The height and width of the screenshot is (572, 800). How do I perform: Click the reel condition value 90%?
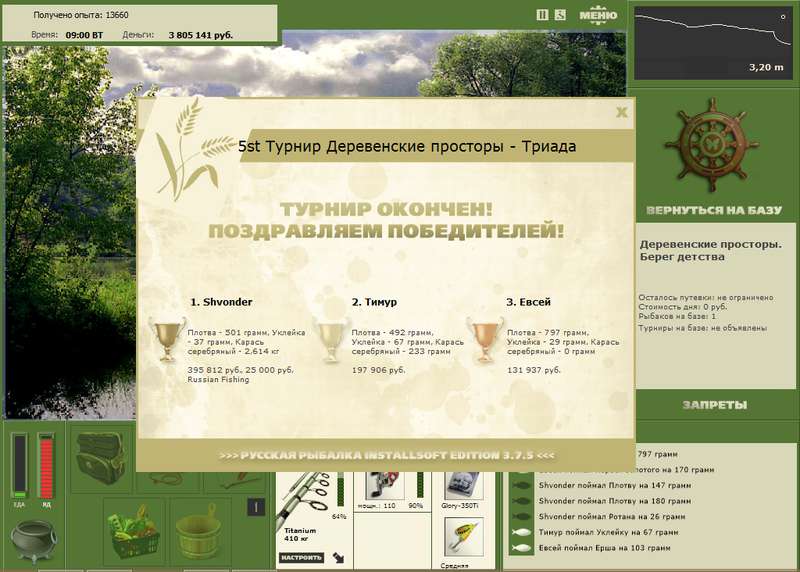416,506
